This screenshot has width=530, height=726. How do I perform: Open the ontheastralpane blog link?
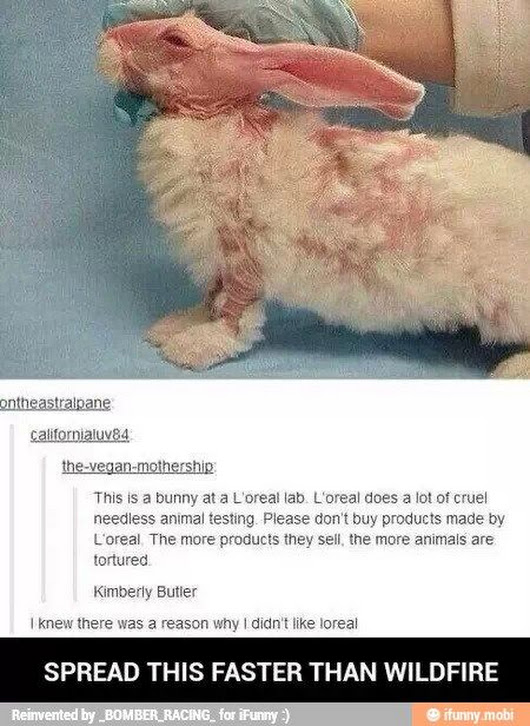tap(55, 403)
